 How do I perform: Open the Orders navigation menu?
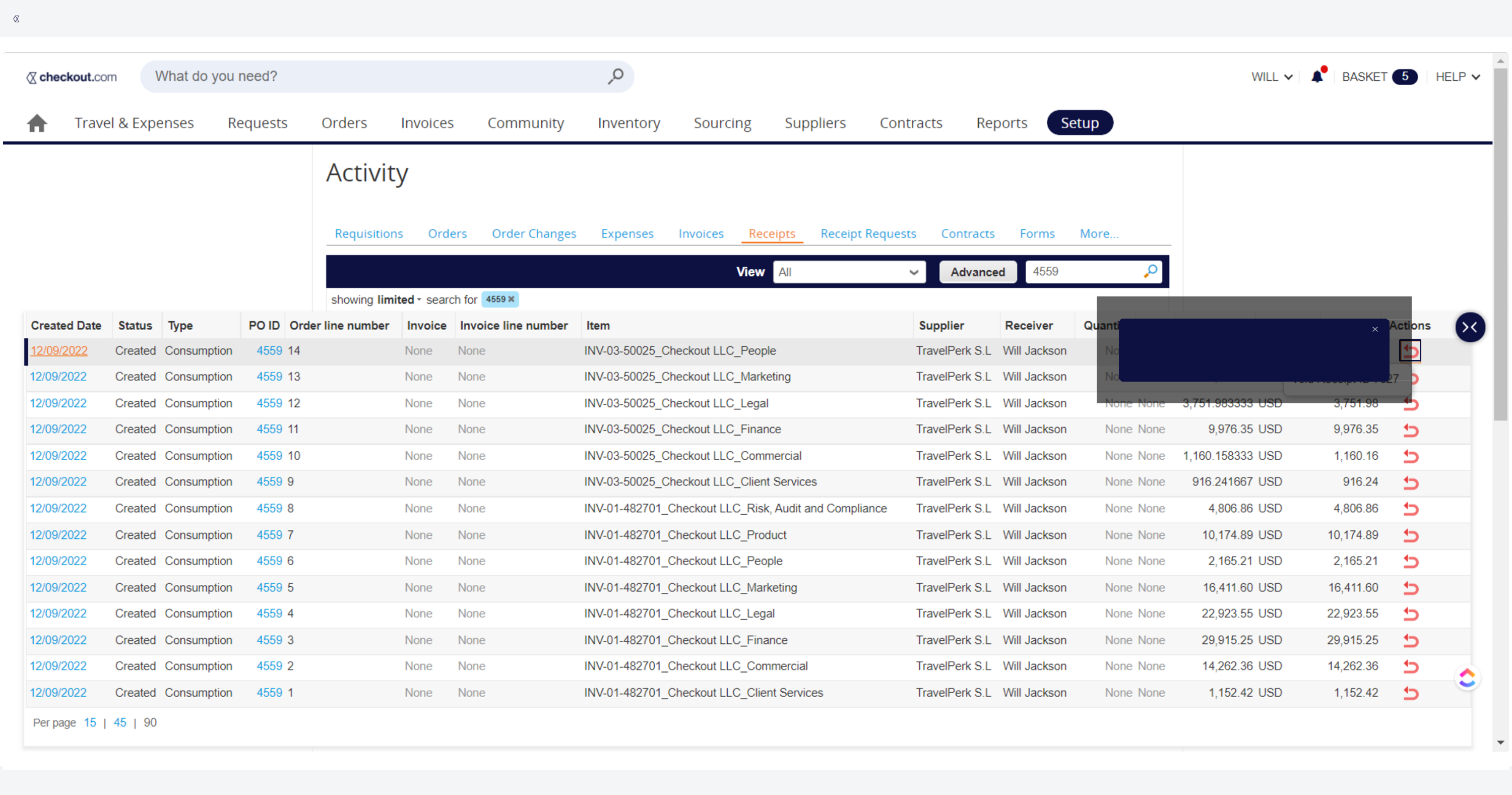tap(344, 123)
